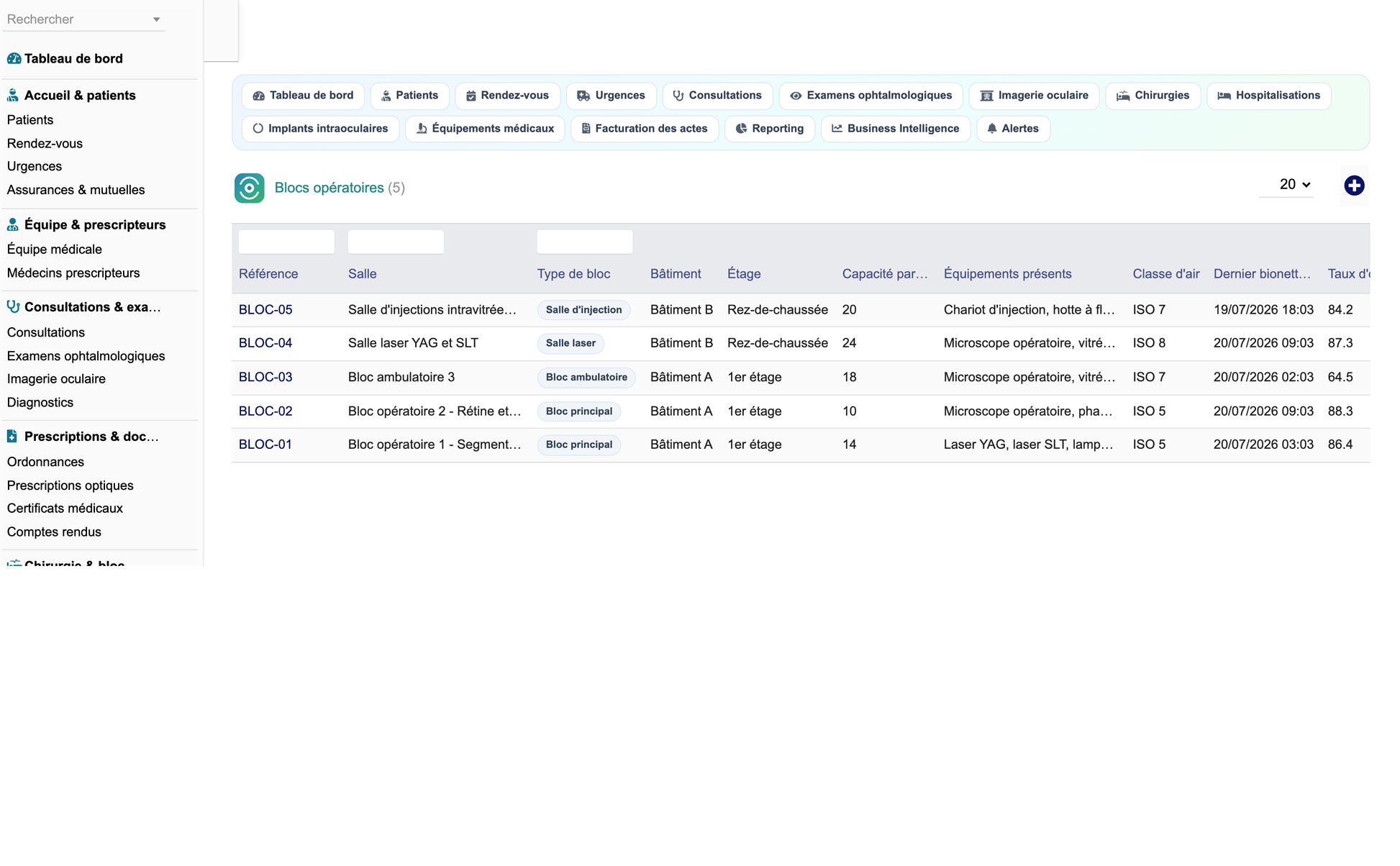Click the Salle laser YAG et SLT cell
The width and height of the screenshot is (1400, 866).
pos(413,343)
